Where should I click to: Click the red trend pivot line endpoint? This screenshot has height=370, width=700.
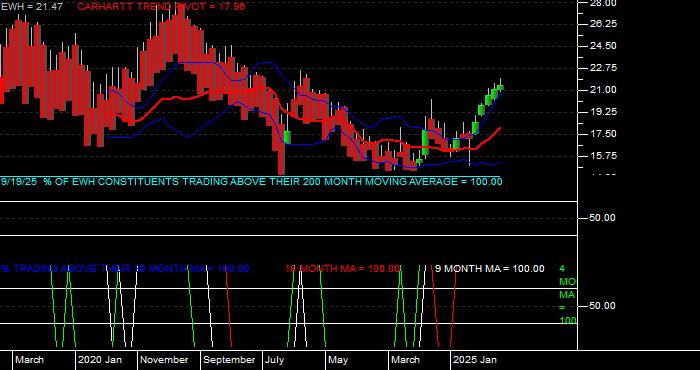(x=500, y=128)
